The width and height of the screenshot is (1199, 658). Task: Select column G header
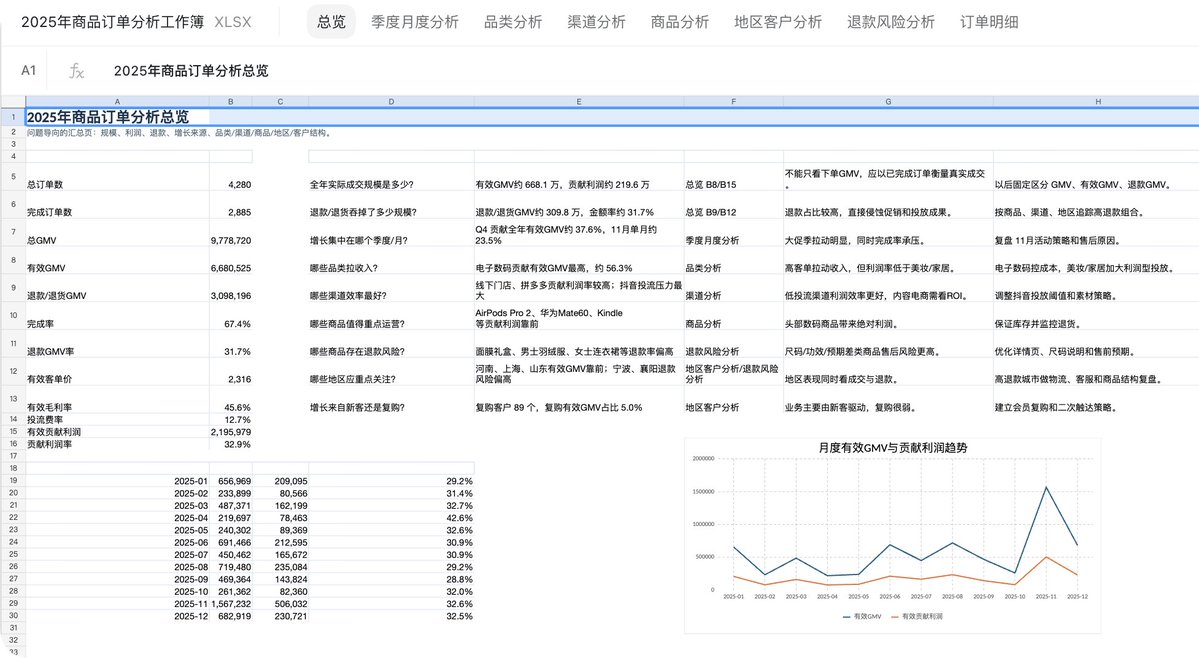(888, 102)
